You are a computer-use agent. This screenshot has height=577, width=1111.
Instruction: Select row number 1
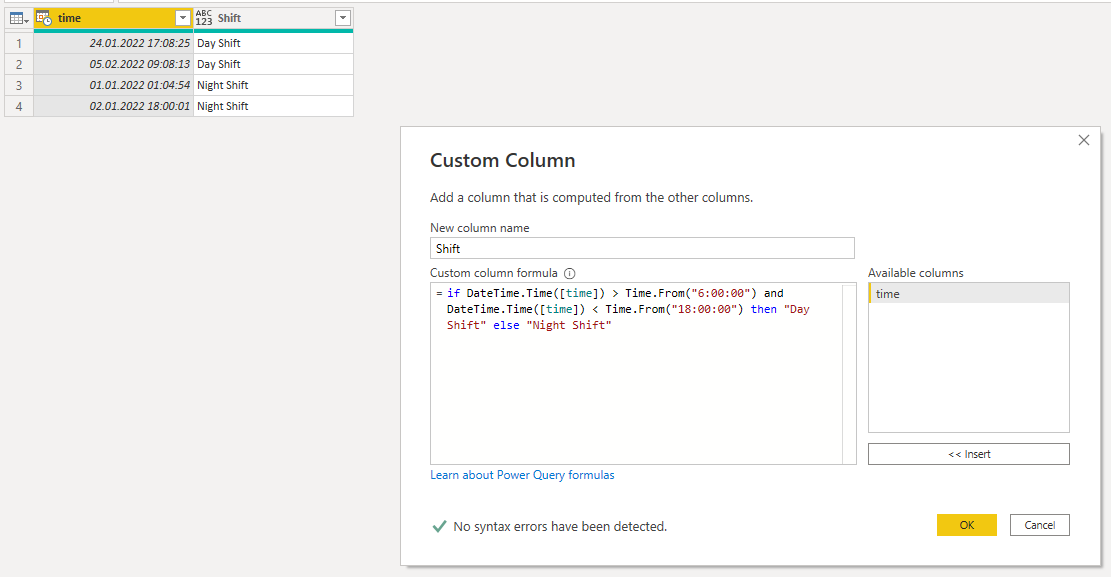pyautogui.click(x=19, y=43)
